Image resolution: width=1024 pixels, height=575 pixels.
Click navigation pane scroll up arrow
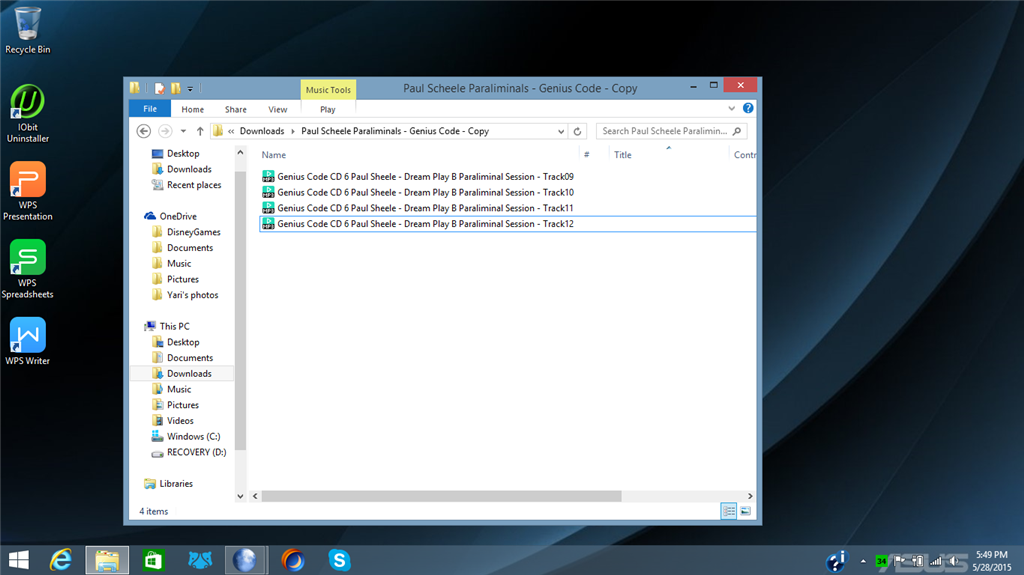point(240,152)
